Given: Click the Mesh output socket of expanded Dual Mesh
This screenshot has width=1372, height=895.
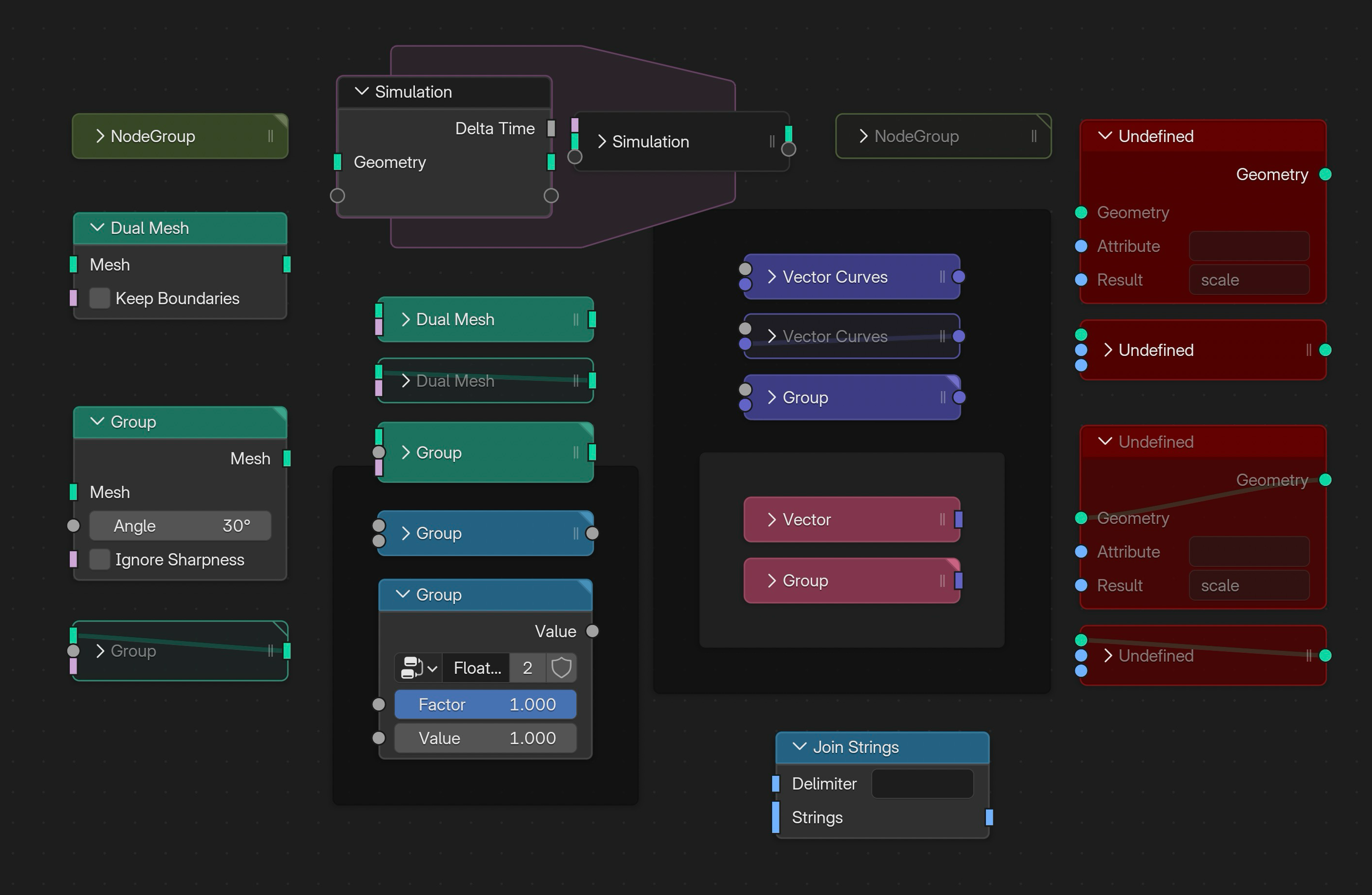Looking at the screenshot, I should click(x=287, y=265).
